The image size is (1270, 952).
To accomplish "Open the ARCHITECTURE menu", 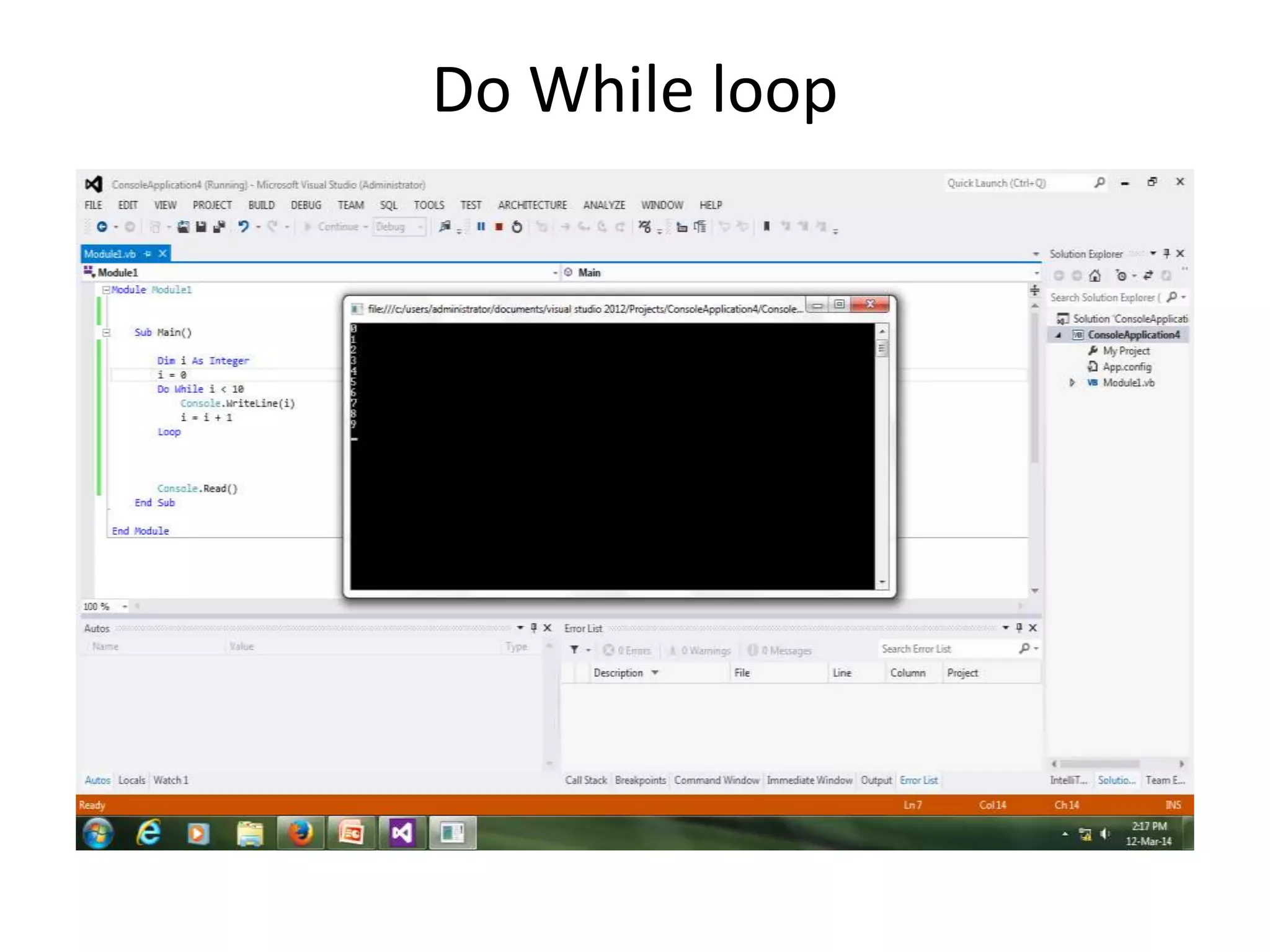I will click(x=532, y=205).
